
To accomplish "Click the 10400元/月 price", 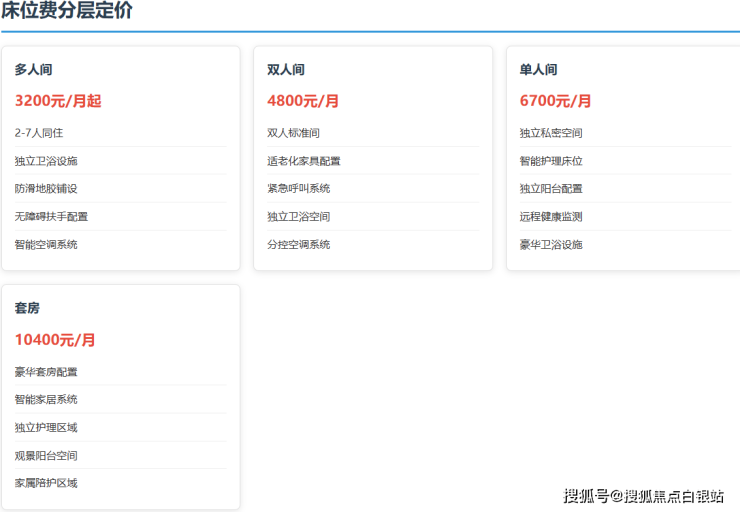I will (55, 340).
